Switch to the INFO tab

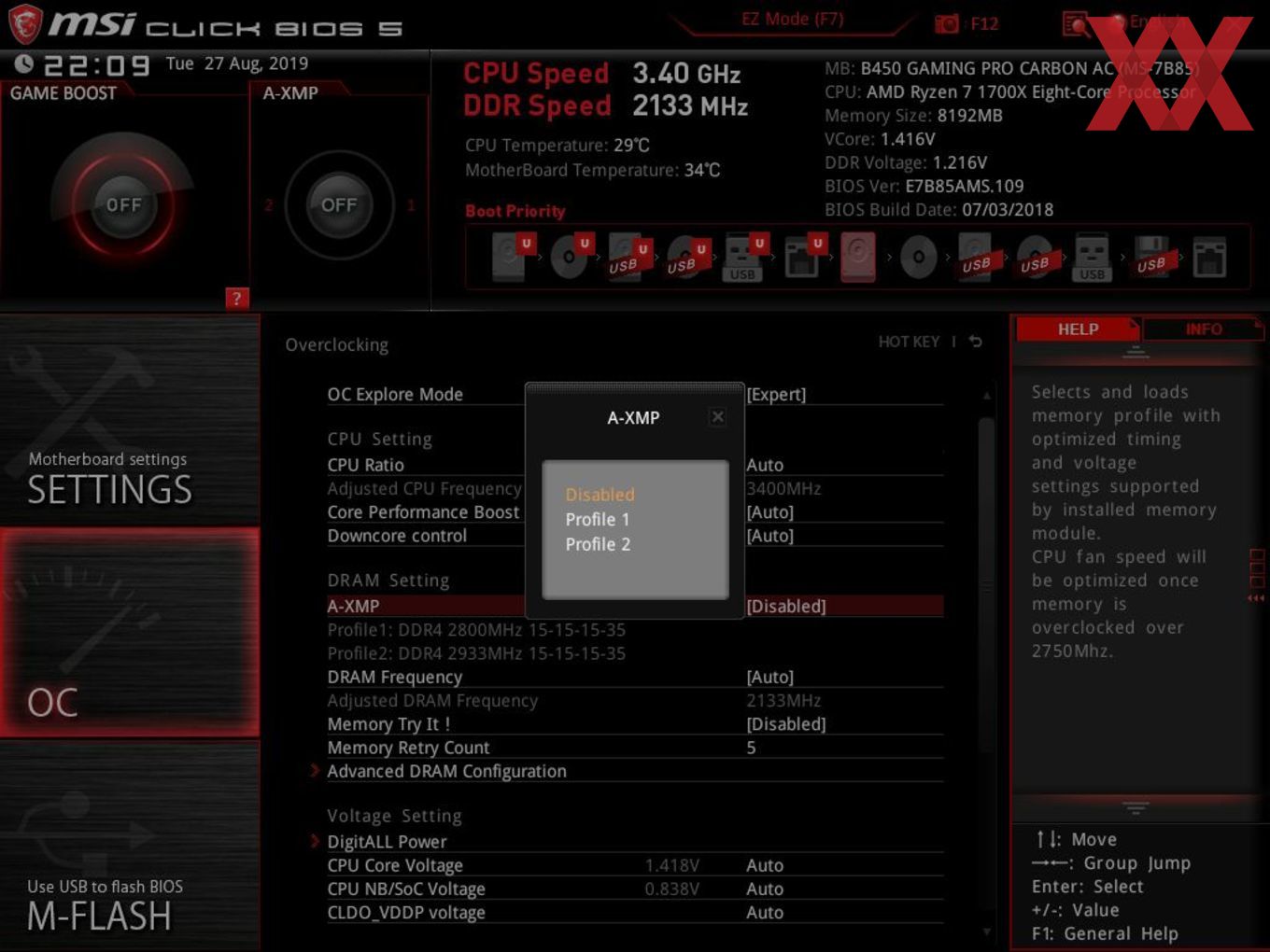tap(1203, 329)
